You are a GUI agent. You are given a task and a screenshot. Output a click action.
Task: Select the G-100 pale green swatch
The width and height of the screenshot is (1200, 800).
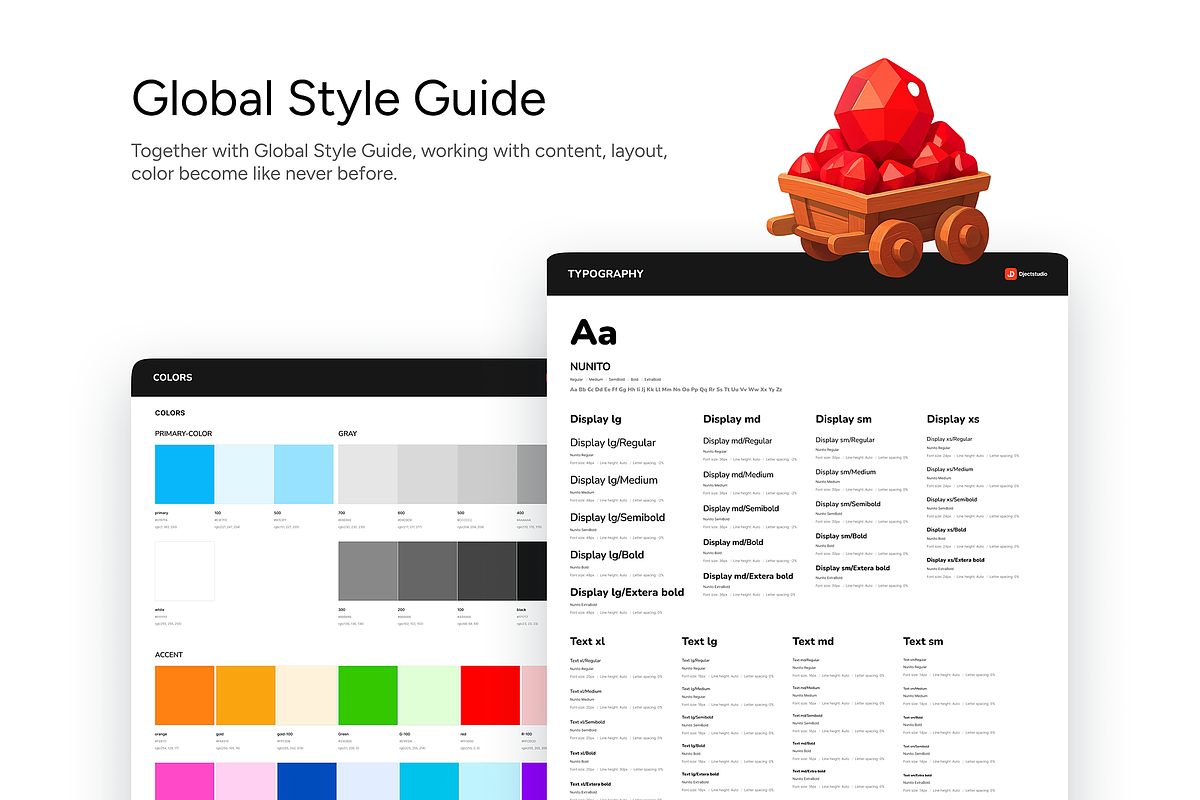pos(428,696)
